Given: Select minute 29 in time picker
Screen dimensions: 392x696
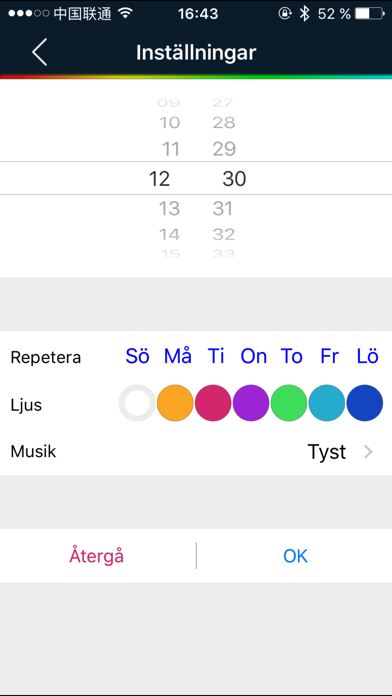Looking at the screenshot, I should coord(224,149).
